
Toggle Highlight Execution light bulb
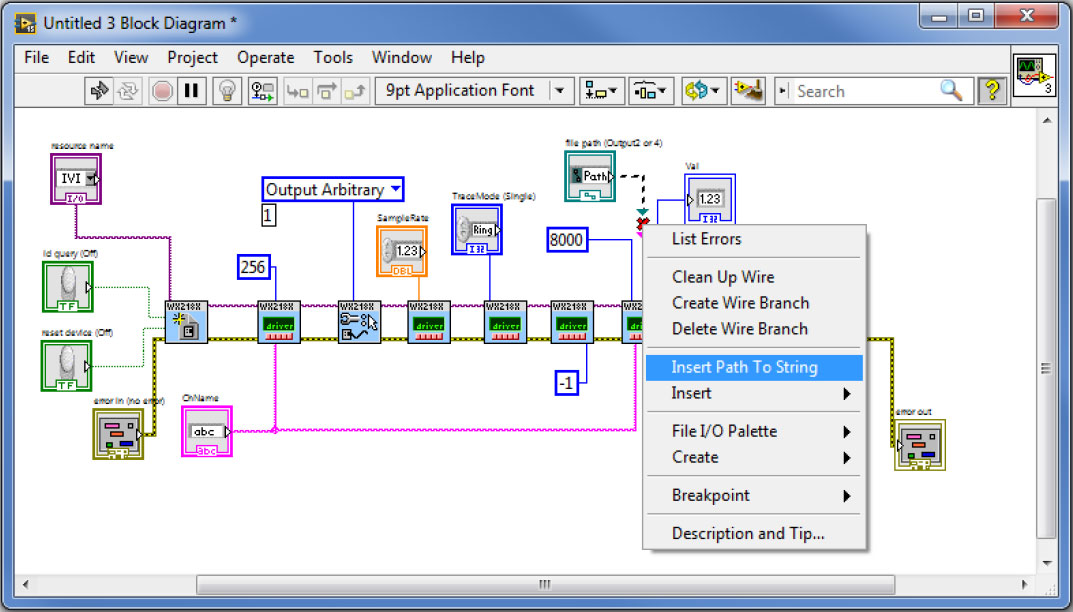pyautogui.click(x=228, y=91)
